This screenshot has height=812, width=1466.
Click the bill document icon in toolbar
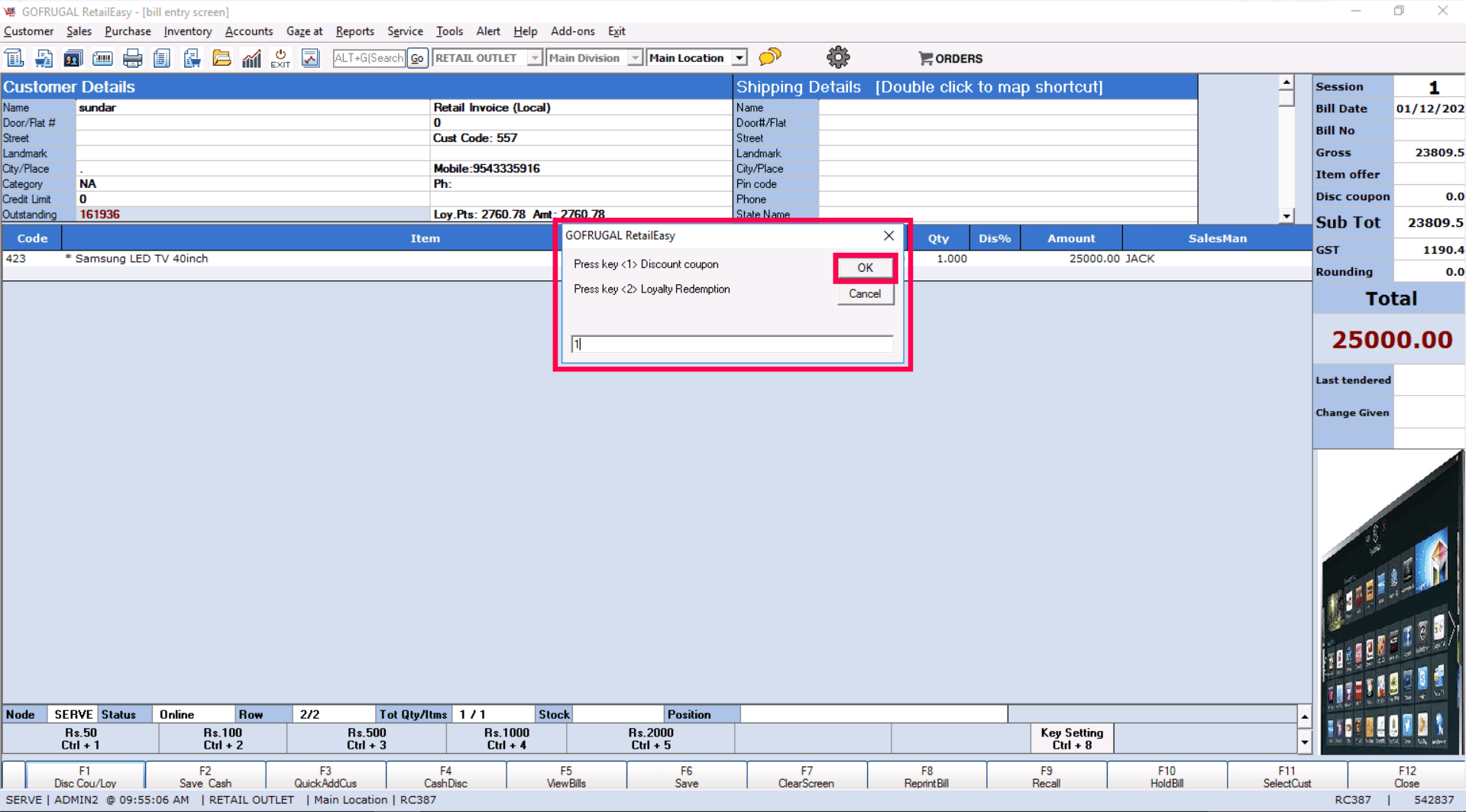click(x=15, y=58)
